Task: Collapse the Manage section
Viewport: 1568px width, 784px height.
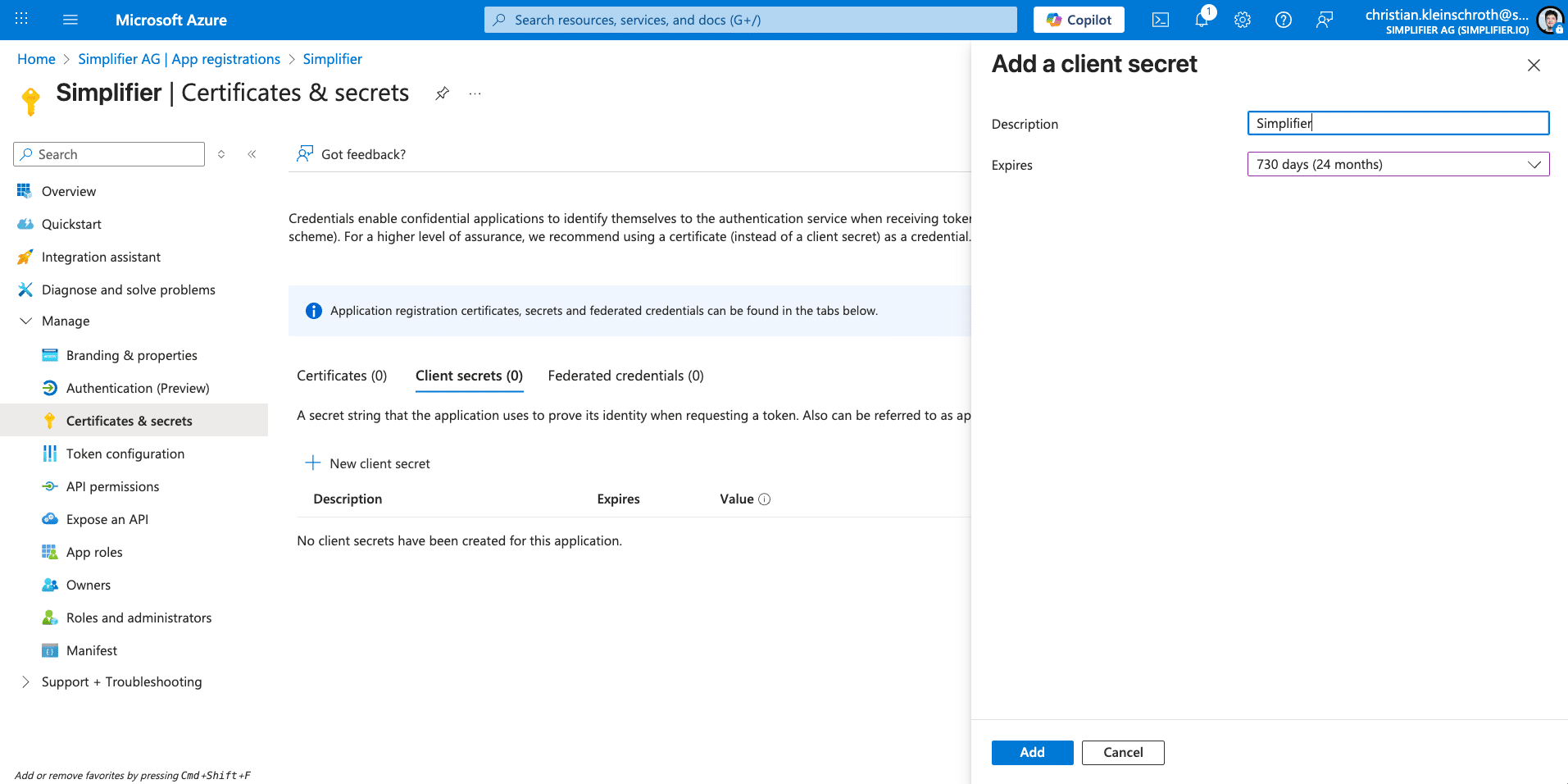Action: pos(26,321)
